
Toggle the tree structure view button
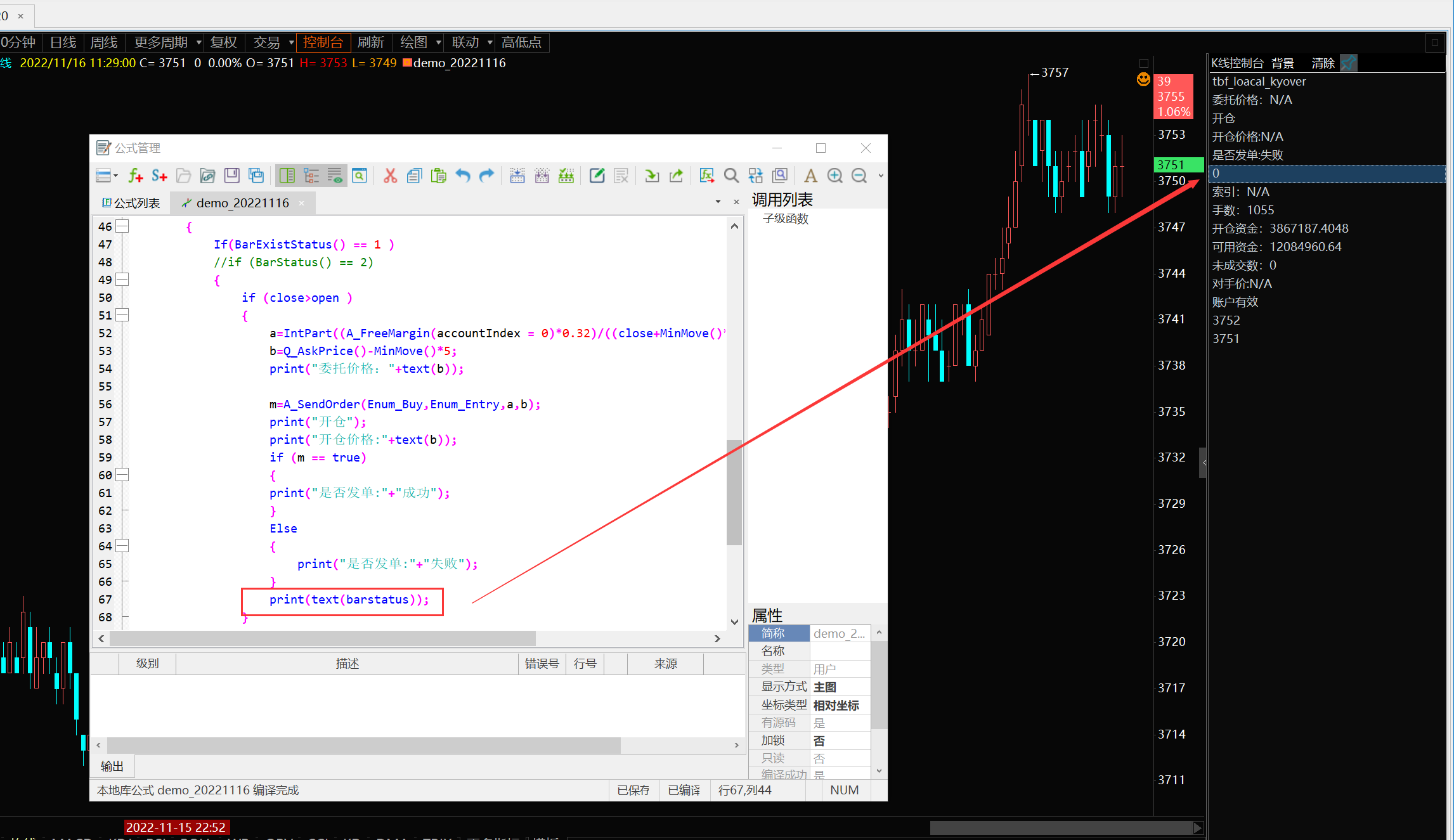click(311, 176)
